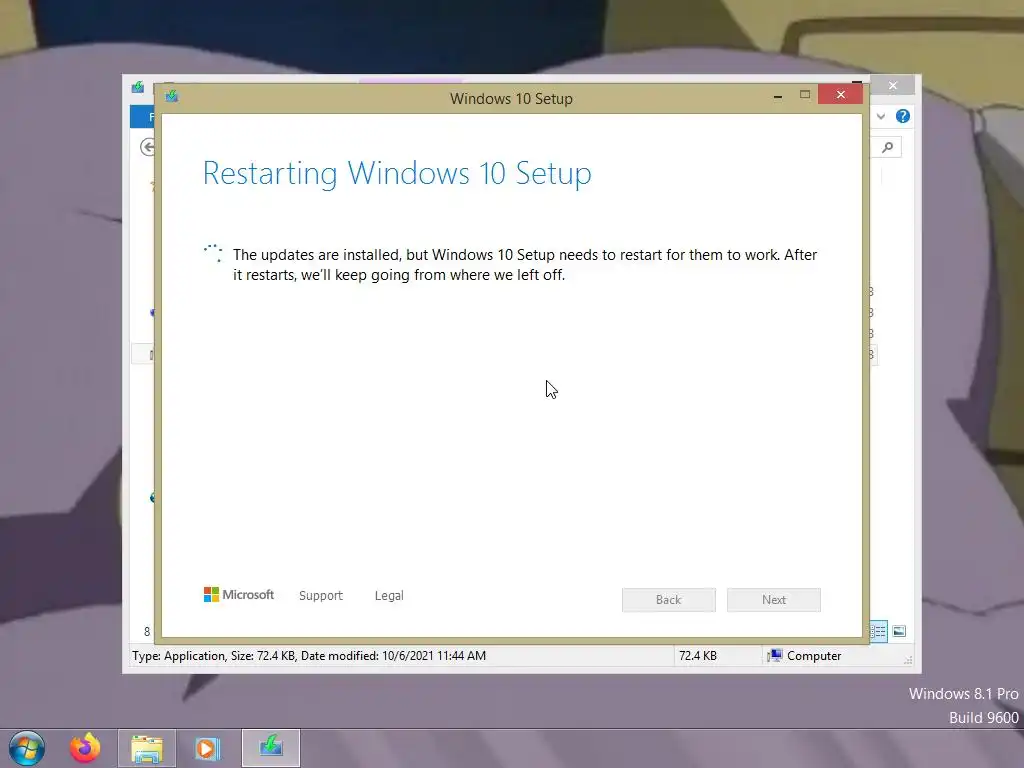Image resolution: width=1024 pixels, height=768 pixels.
Task: Click the disabled Next button
Action: (774, 600)
